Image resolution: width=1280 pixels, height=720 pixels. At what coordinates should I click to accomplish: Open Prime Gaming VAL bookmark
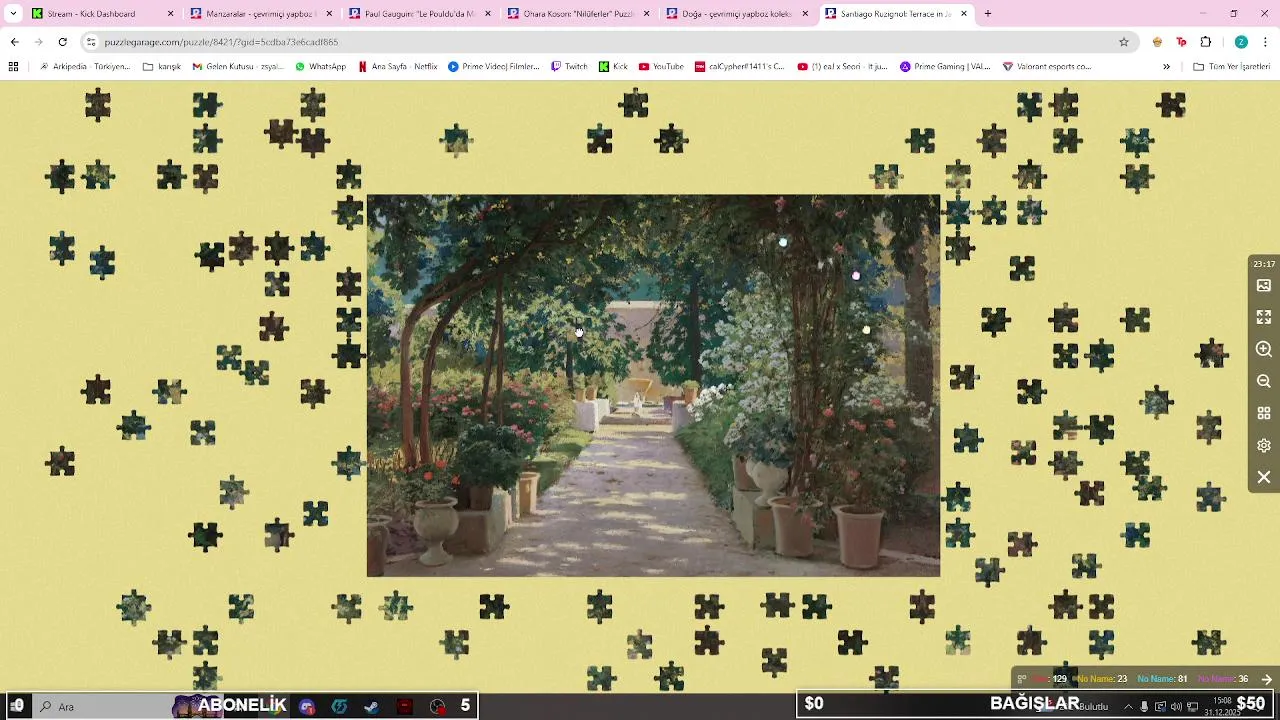coord(945,67)
